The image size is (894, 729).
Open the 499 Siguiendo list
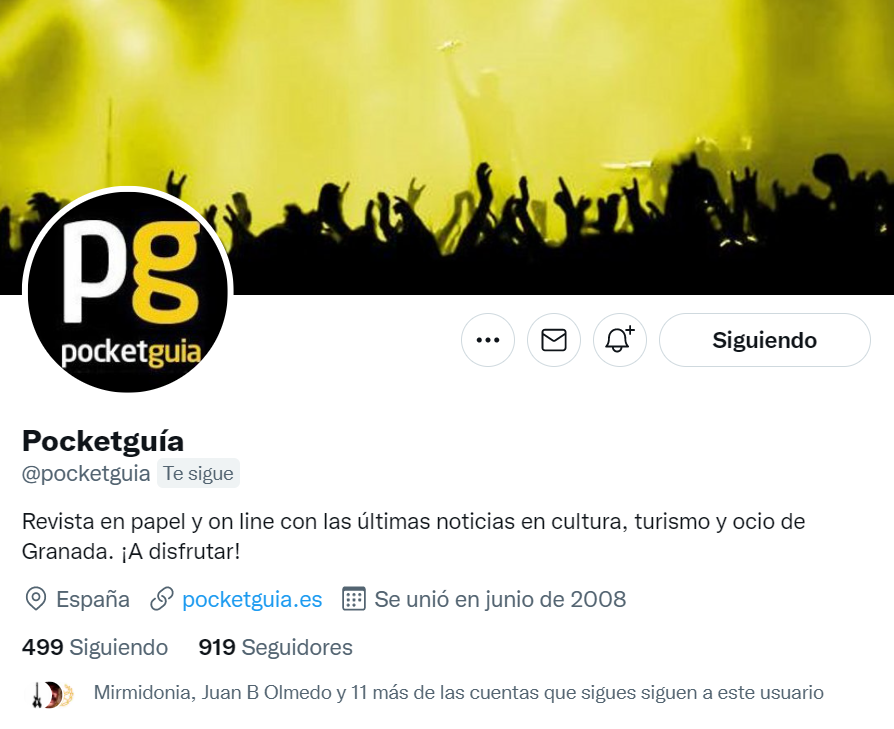95,647
